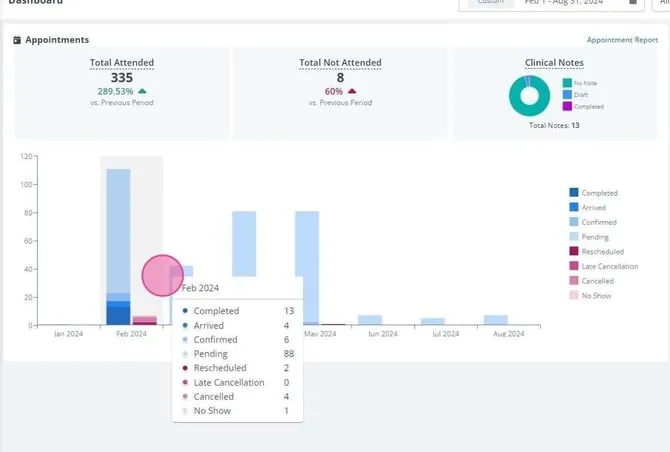The image size is (670, 452).
Task: Click the Clinical Notes donut chart
Action: [x=529, y=96]
